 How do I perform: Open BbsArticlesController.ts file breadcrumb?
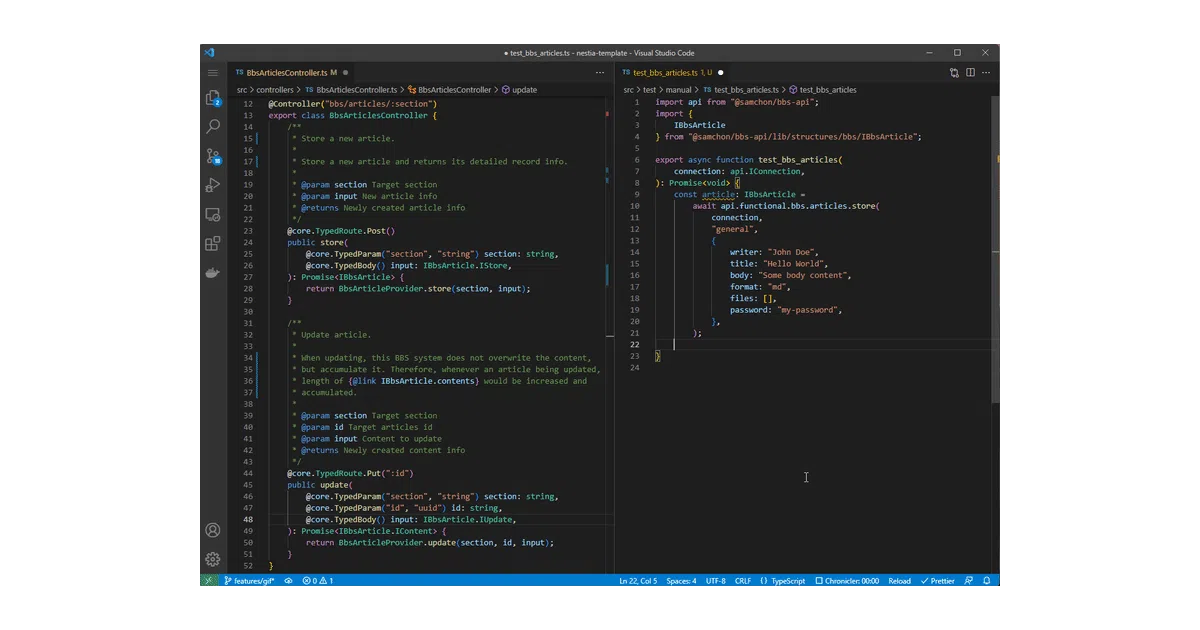pos(350,90)
